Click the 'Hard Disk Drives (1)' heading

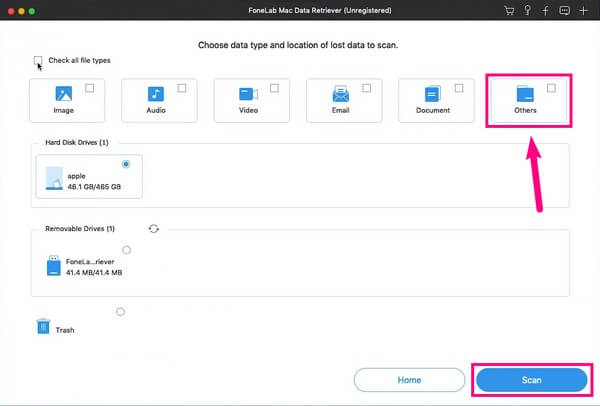[x=77, y=142]
